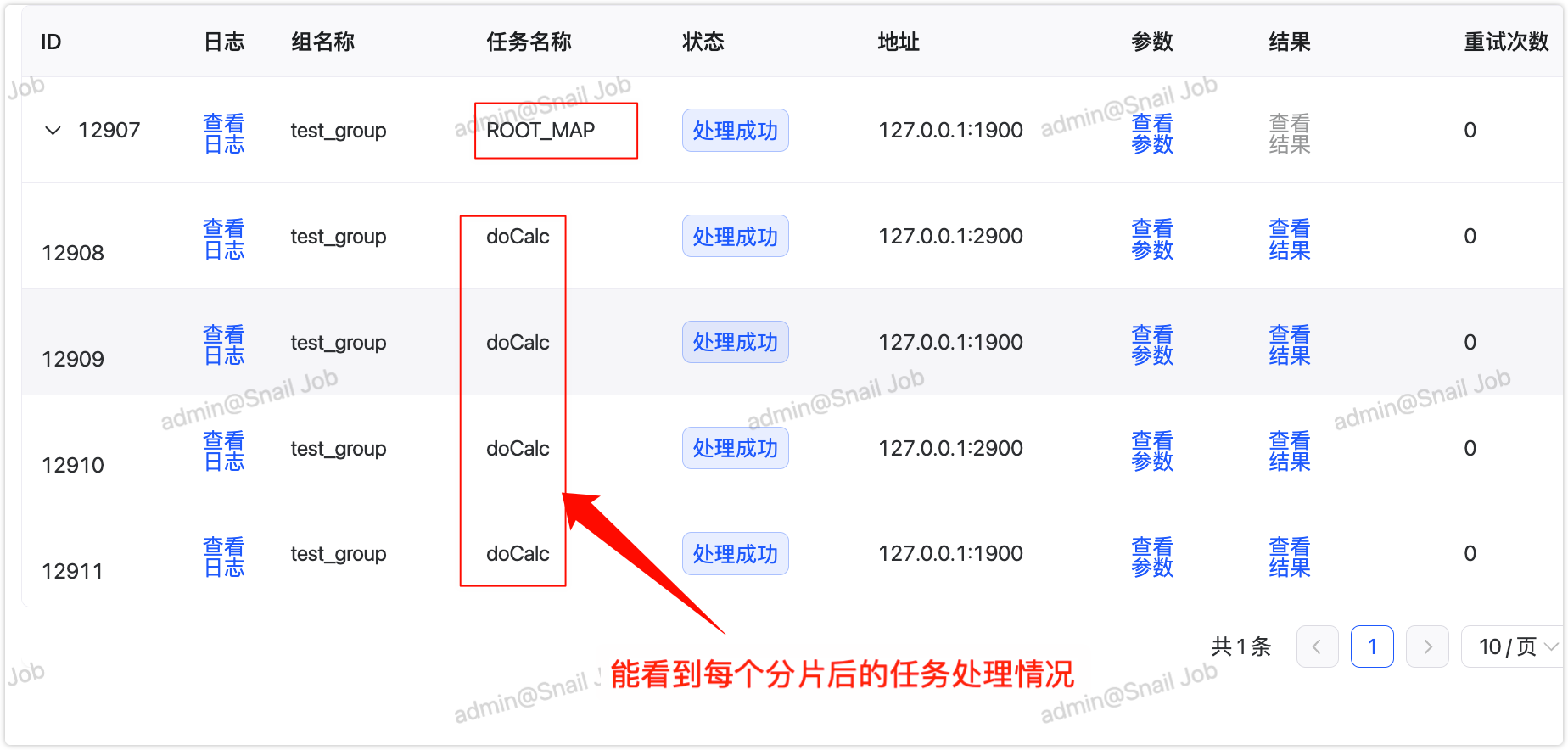
Task: Click 查看日志 in row 12910
Action: [x=224, y=451]
